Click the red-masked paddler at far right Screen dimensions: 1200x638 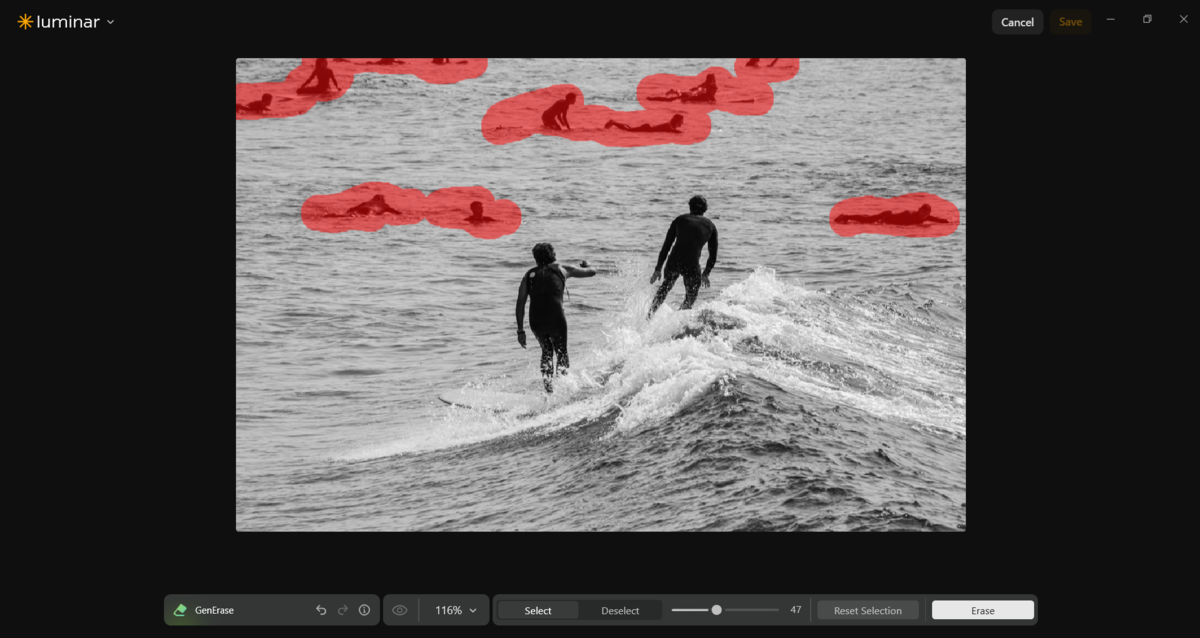point(892,215)
